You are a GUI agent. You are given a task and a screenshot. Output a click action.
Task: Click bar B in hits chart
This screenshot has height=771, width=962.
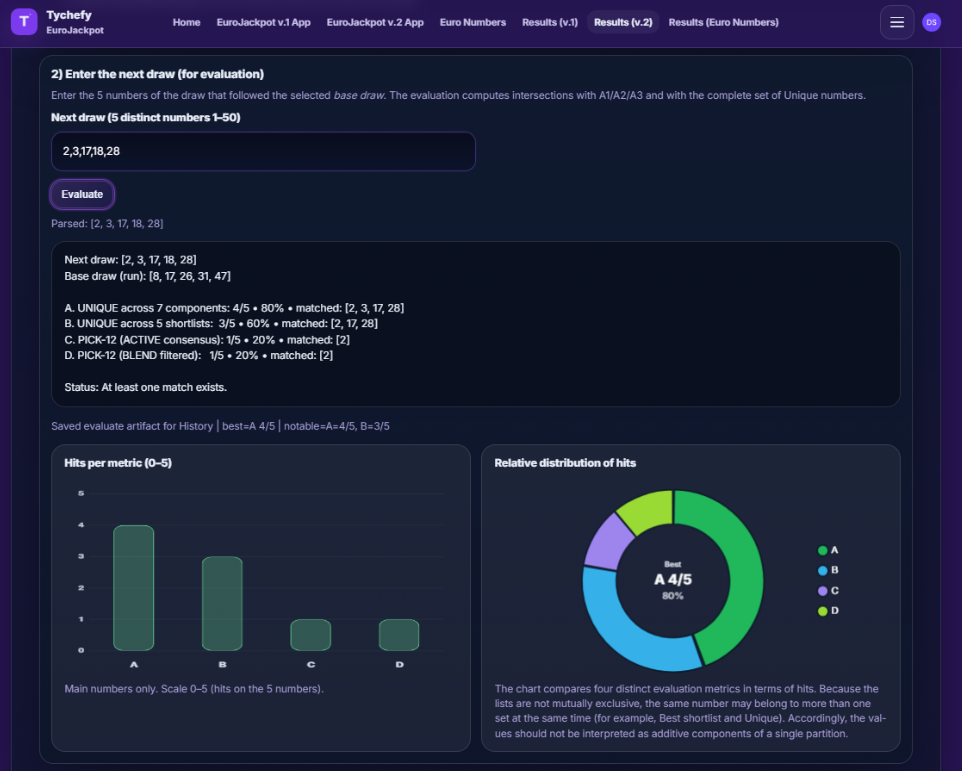pos(222,603)
